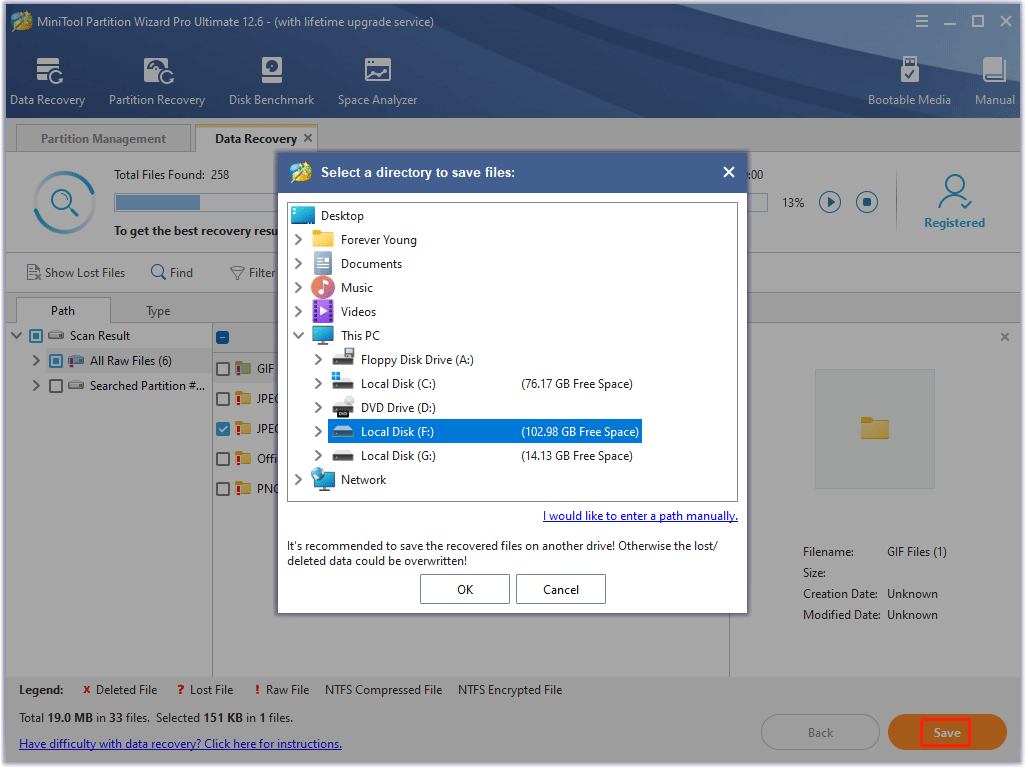The height and width of the screenshot is (768, 1028).
Task: Select the Type tab
Action: pos(158,311)
